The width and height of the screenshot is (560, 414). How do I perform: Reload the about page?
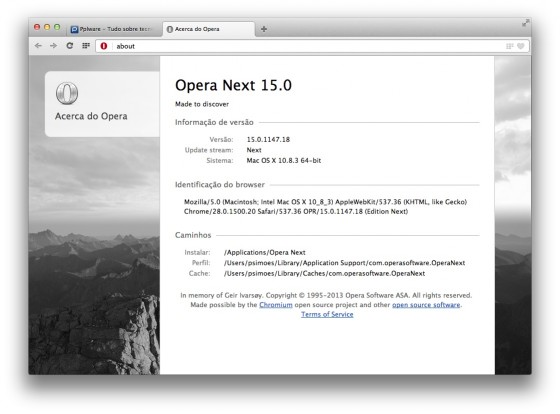coord(70,46)
